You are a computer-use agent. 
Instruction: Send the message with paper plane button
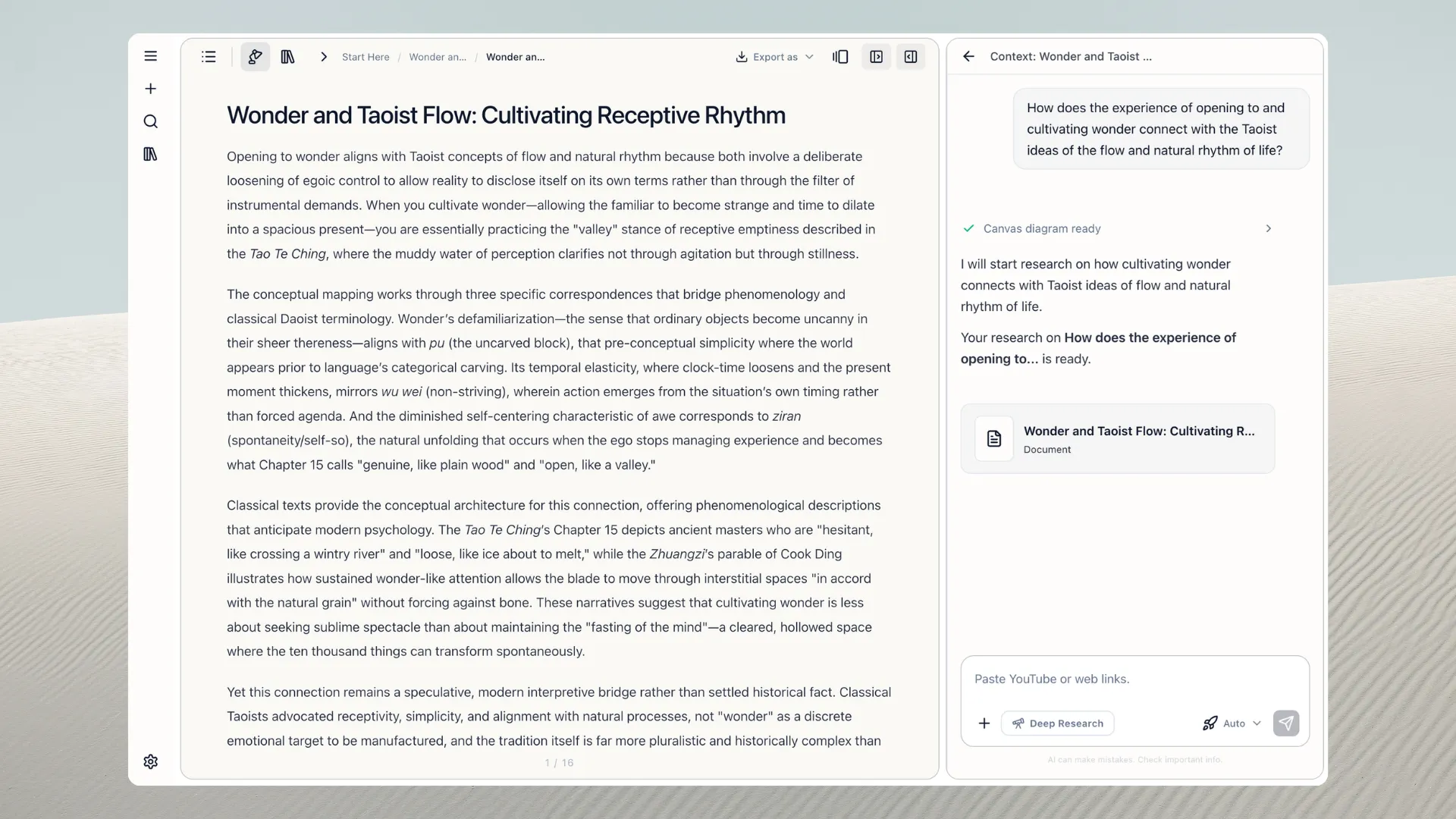tap(1286, 723)
